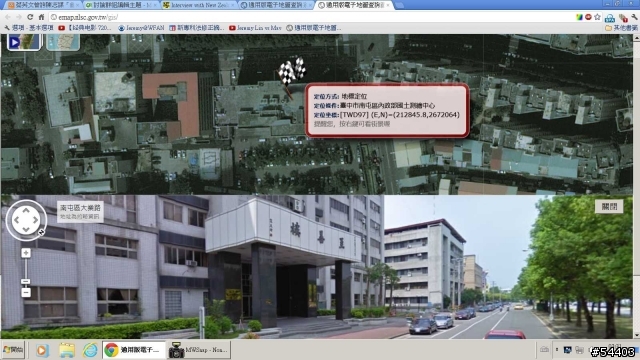The width and height of the screenshot is (640, 360).
Task: Bookmark this page with the star icon
Action: 598,17
